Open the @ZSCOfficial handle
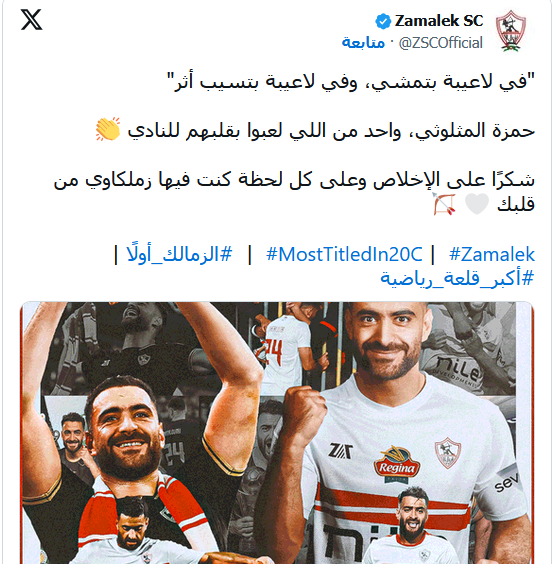 tap(441, 43)
